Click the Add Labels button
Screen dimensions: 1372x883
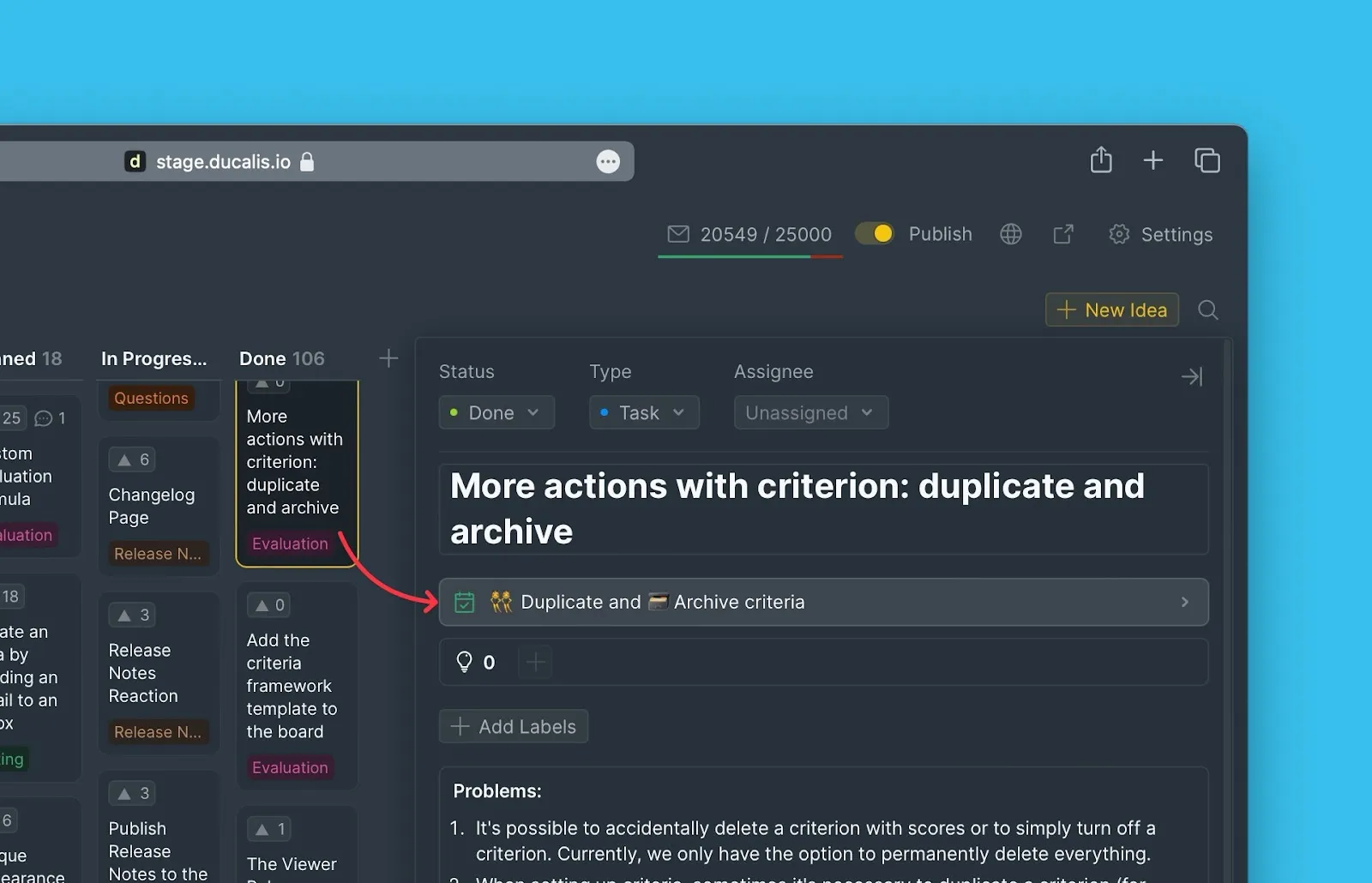[514, 726]
